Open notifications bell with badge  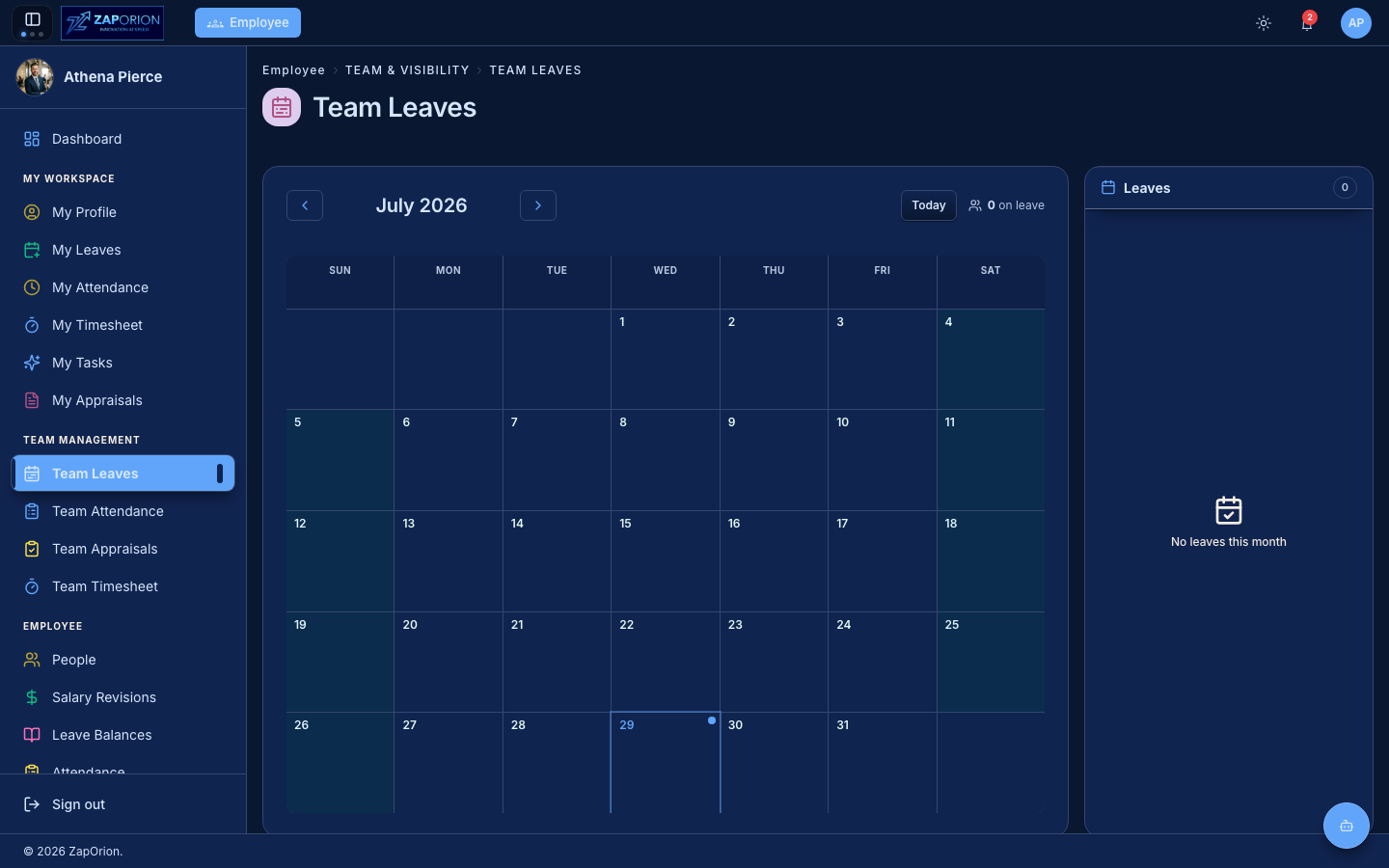(1307, 22)
